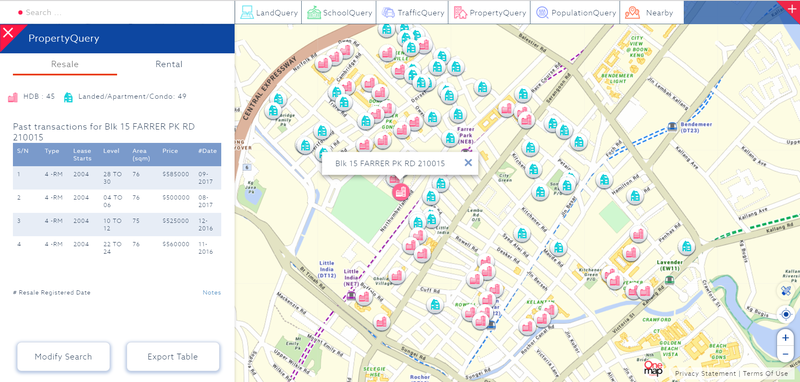800x382 pixels.
Task: Click the teal condo marker near Cuff Rd
Action: (435, 305)
